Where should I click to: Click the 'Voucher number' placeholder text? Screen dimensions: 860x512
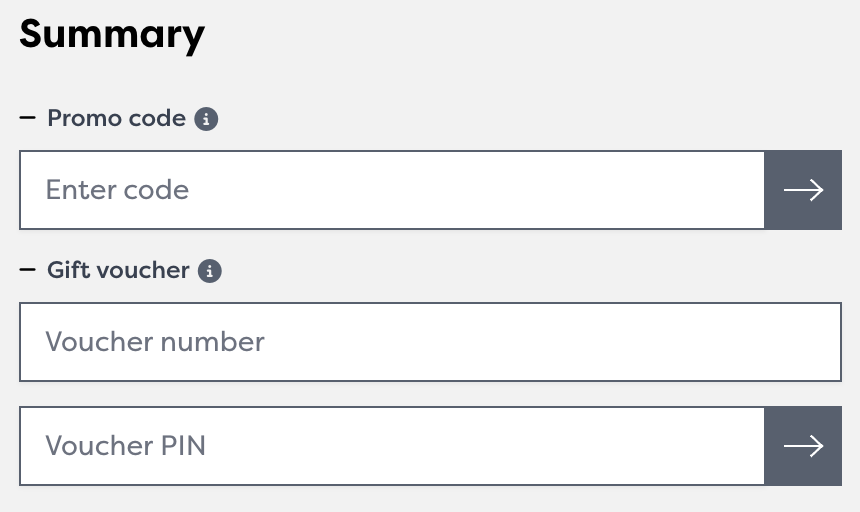[x=155, y=342]
